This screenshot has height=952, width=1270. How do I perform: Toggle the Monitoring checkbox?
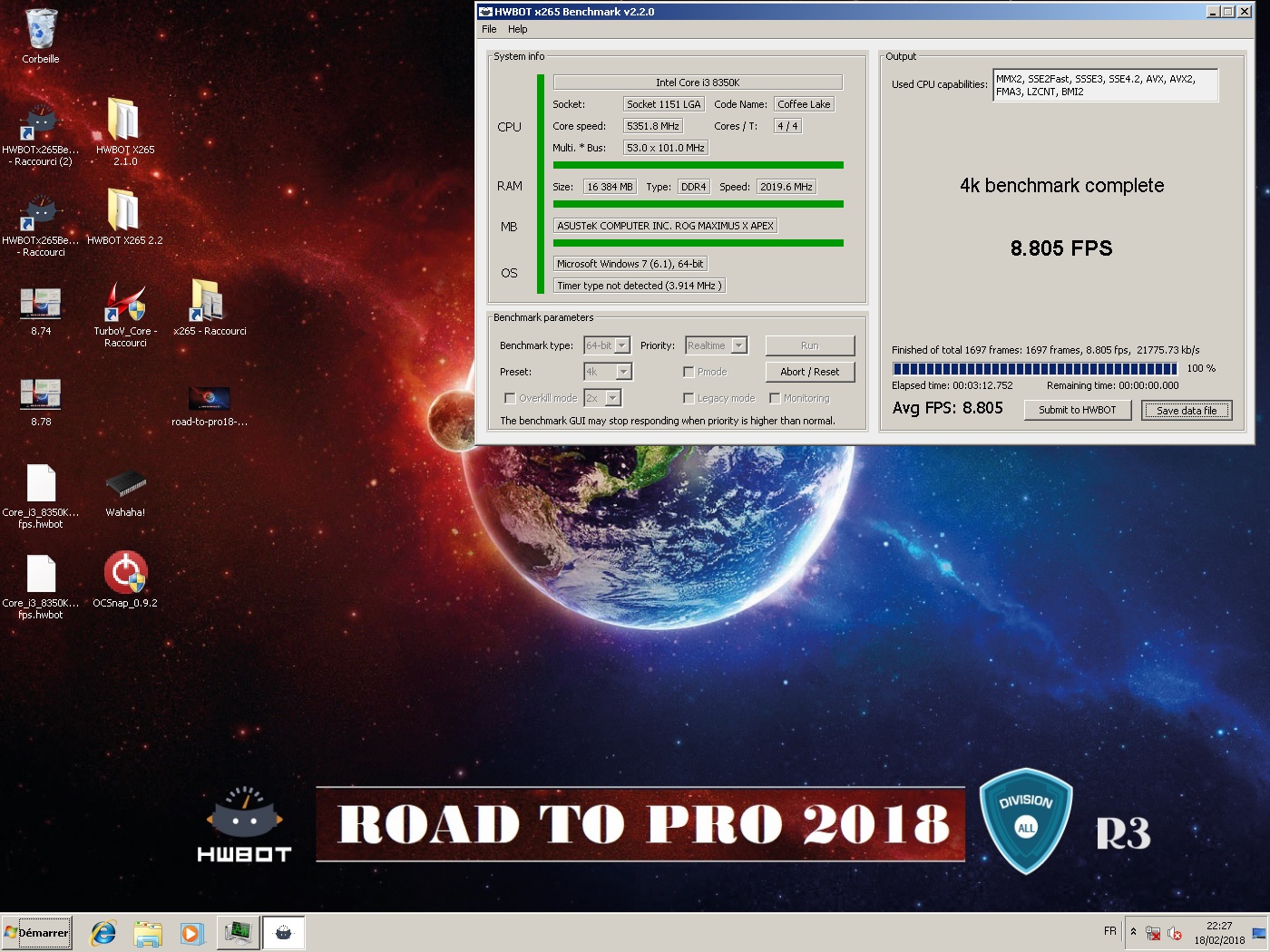click(775, 398)
